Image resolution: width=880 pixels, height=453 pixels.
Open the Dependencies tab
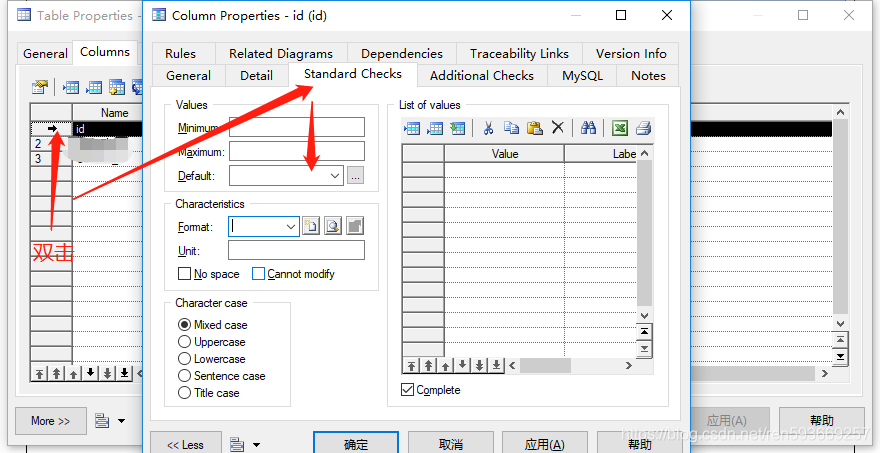[x=402, y=54]
